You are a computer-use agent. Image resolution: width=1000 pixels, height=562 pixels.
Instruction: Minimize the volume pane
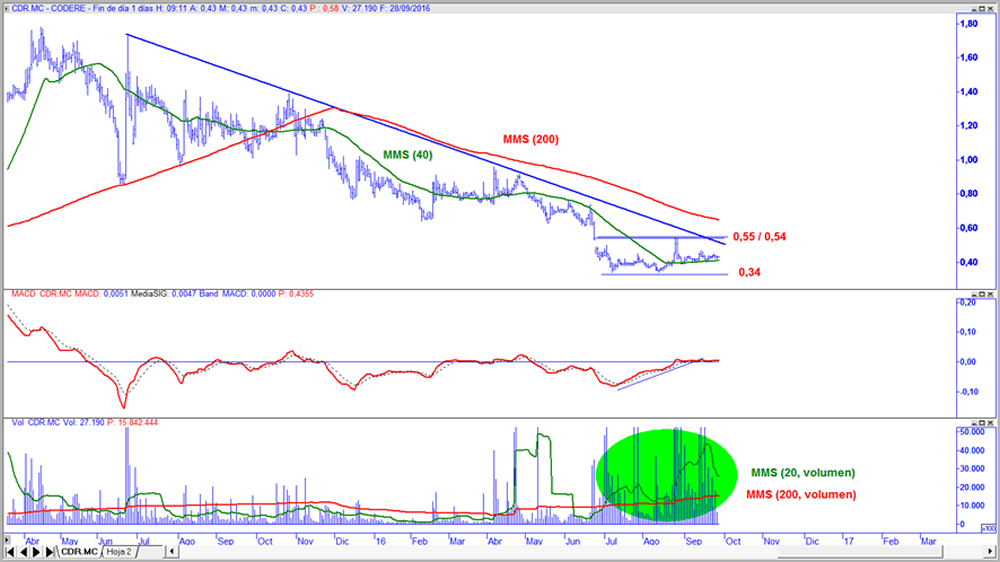tap(974, 422)
